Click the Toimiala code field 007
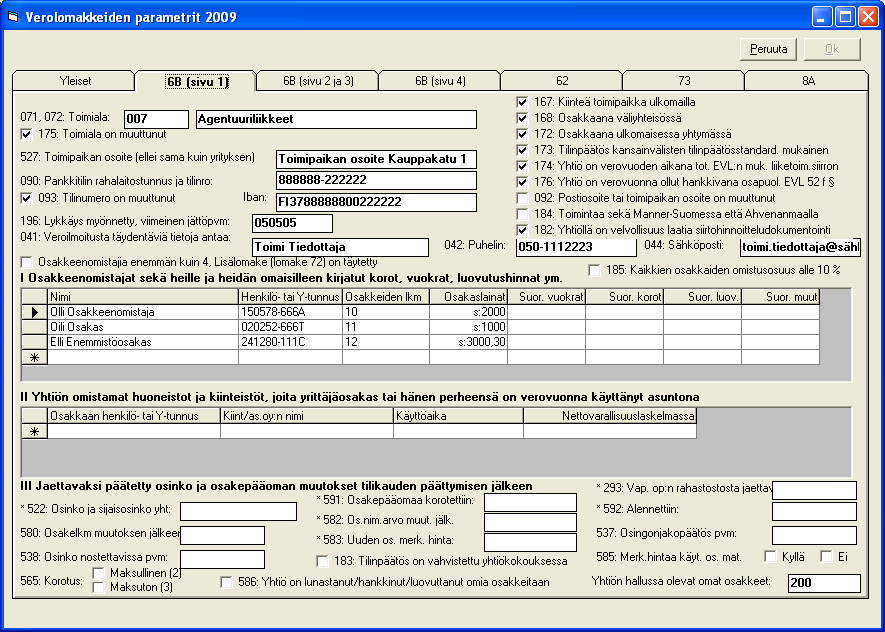Screen dimensions: 885x632 point(156,119)
